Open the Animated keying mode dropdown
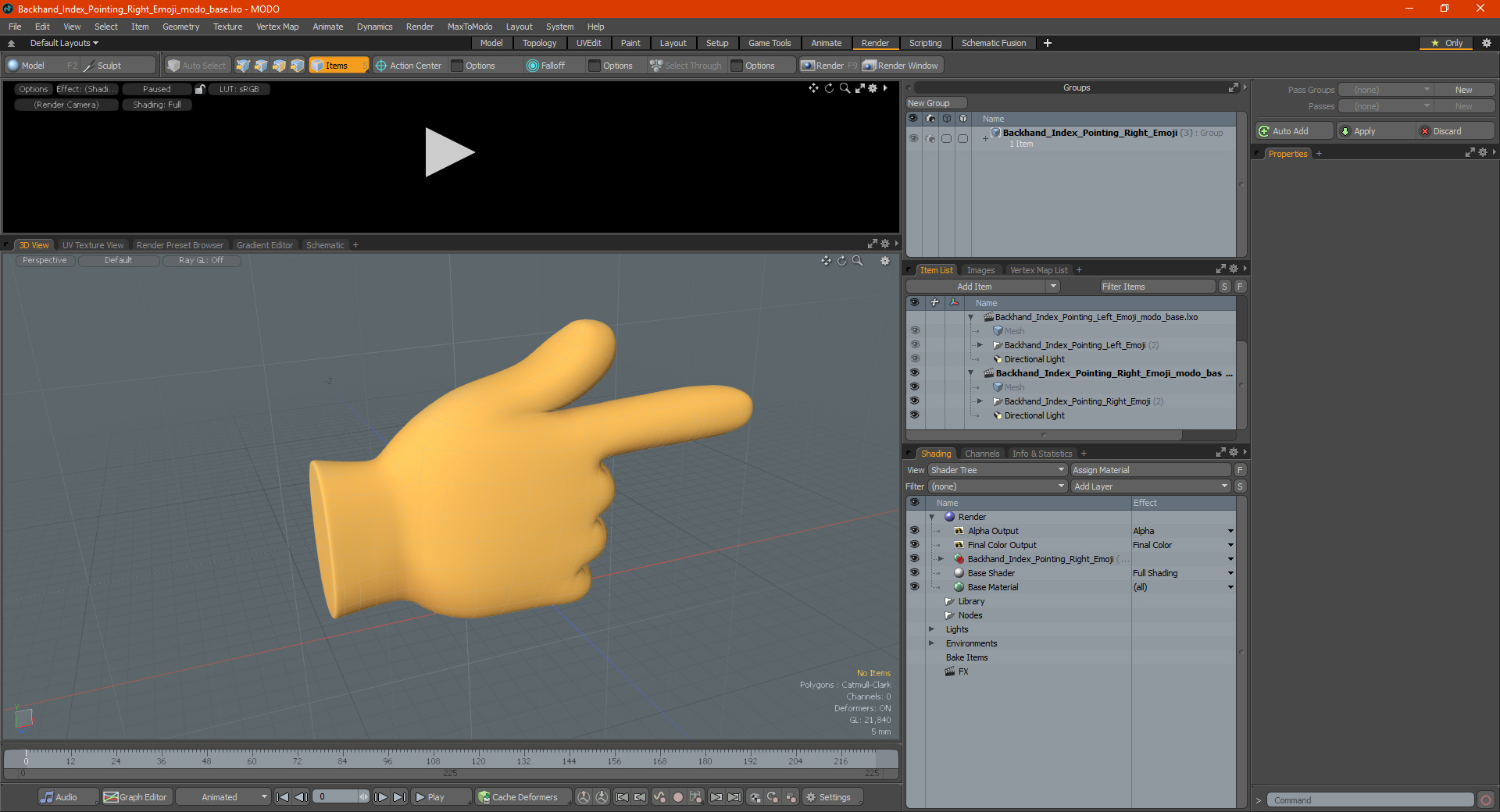Screen dimensions: 1500x812 [x=223, y=797]
